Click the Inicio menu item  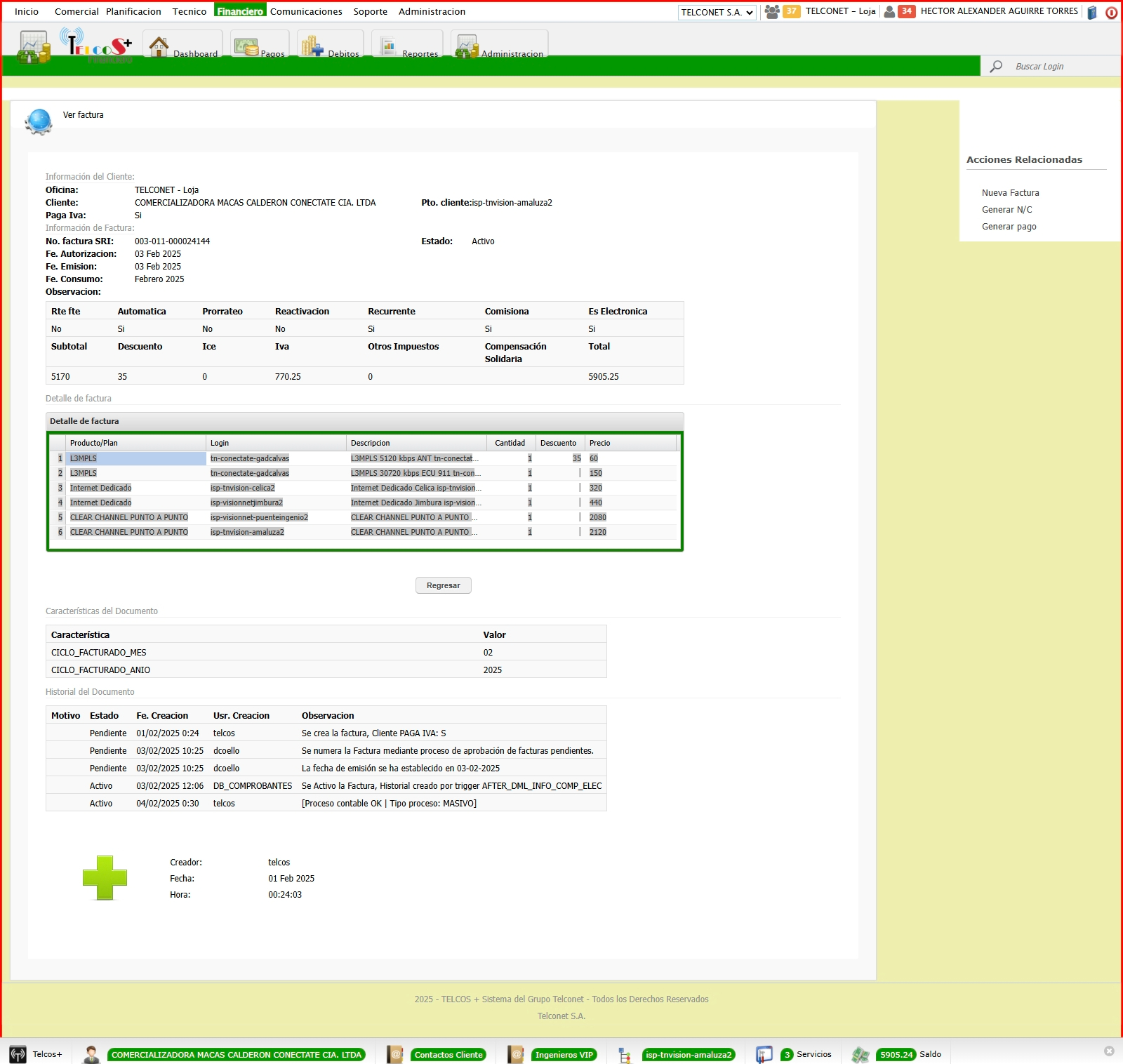tap(27, 11)
